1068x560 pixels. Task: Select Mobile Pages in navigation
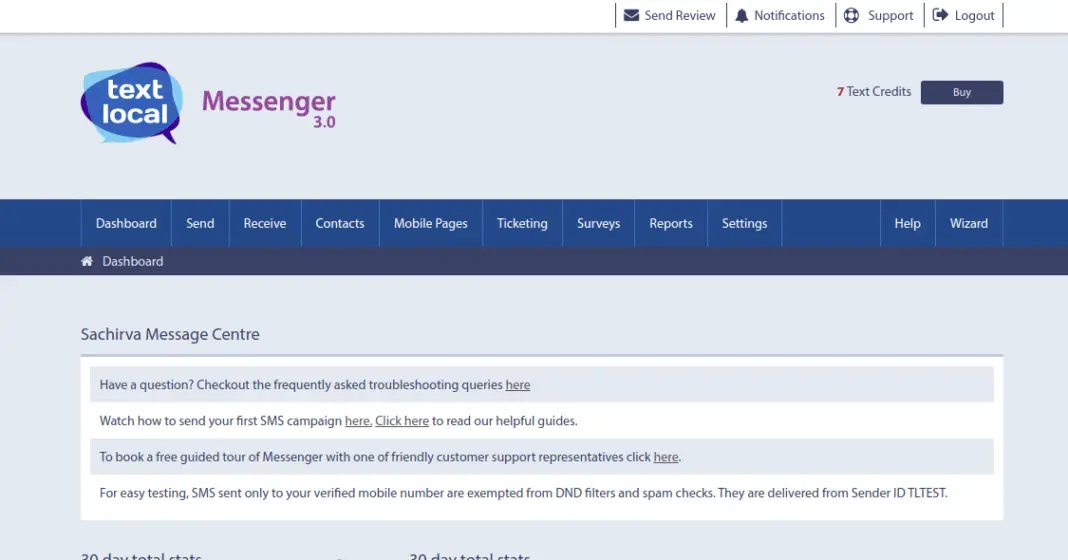tap(431, 223)
